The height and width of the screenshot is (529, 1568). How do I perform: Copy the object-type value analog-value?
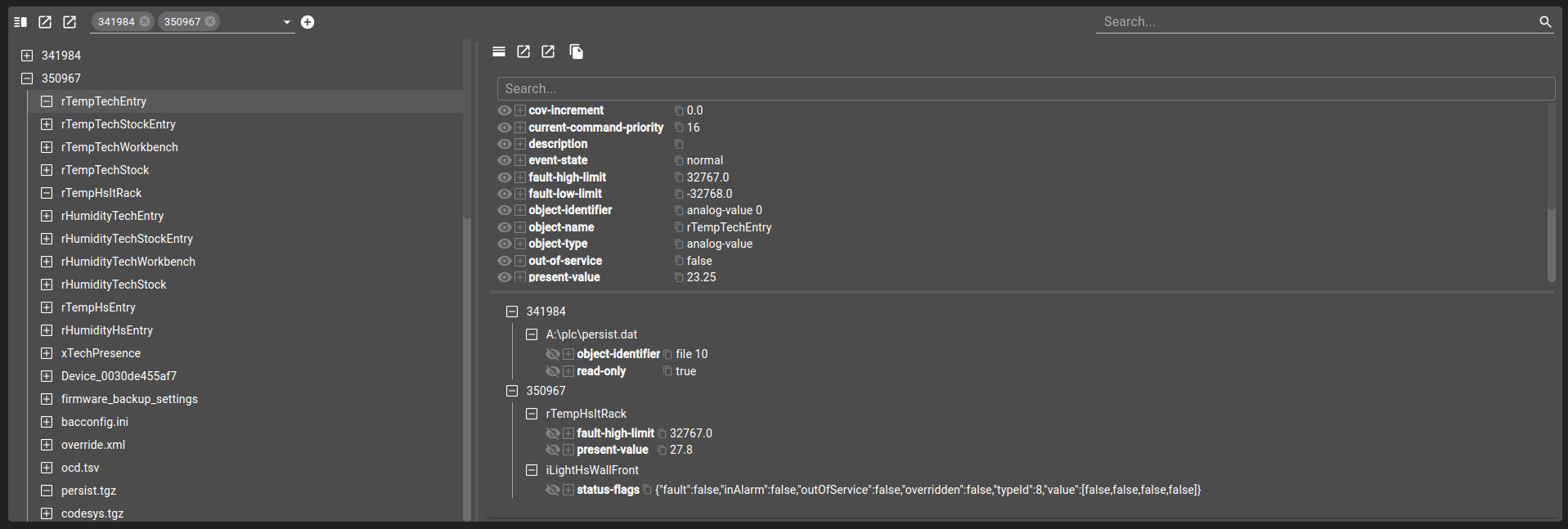pyautogui.click(x=679, y=244)
